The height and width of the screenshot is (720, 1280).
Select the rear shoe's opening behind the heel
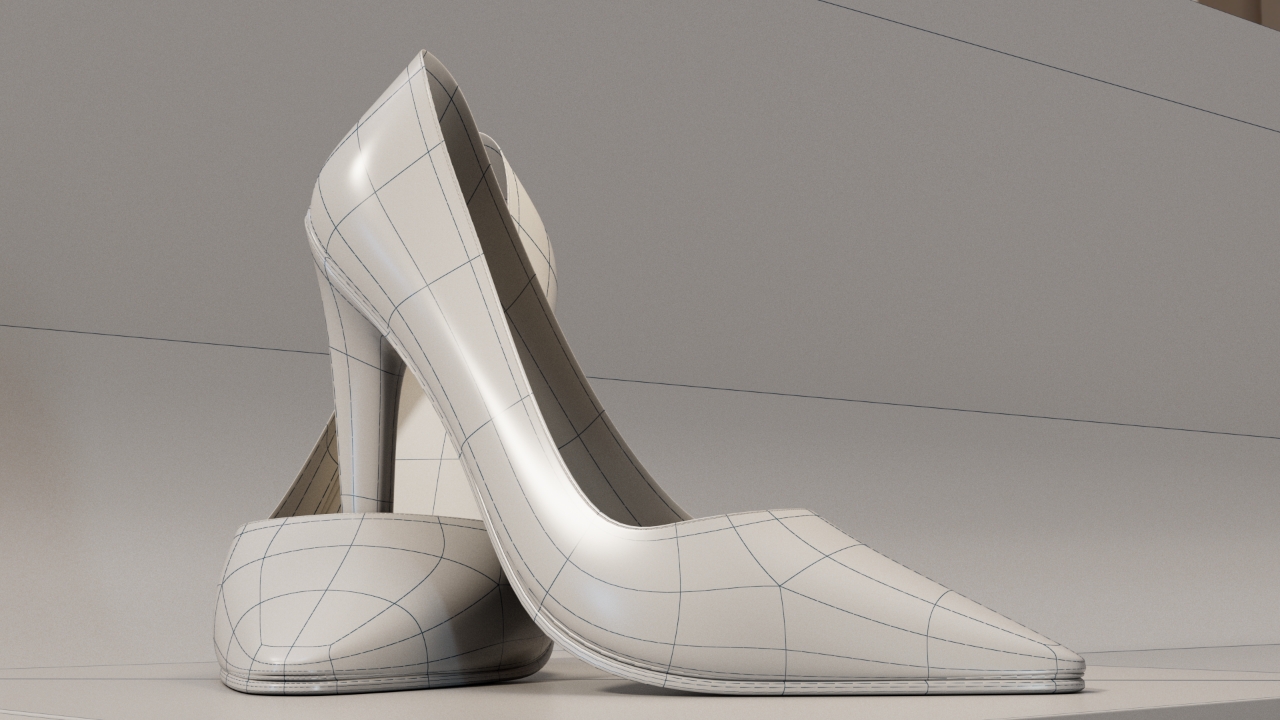click(x=310, y=480)
